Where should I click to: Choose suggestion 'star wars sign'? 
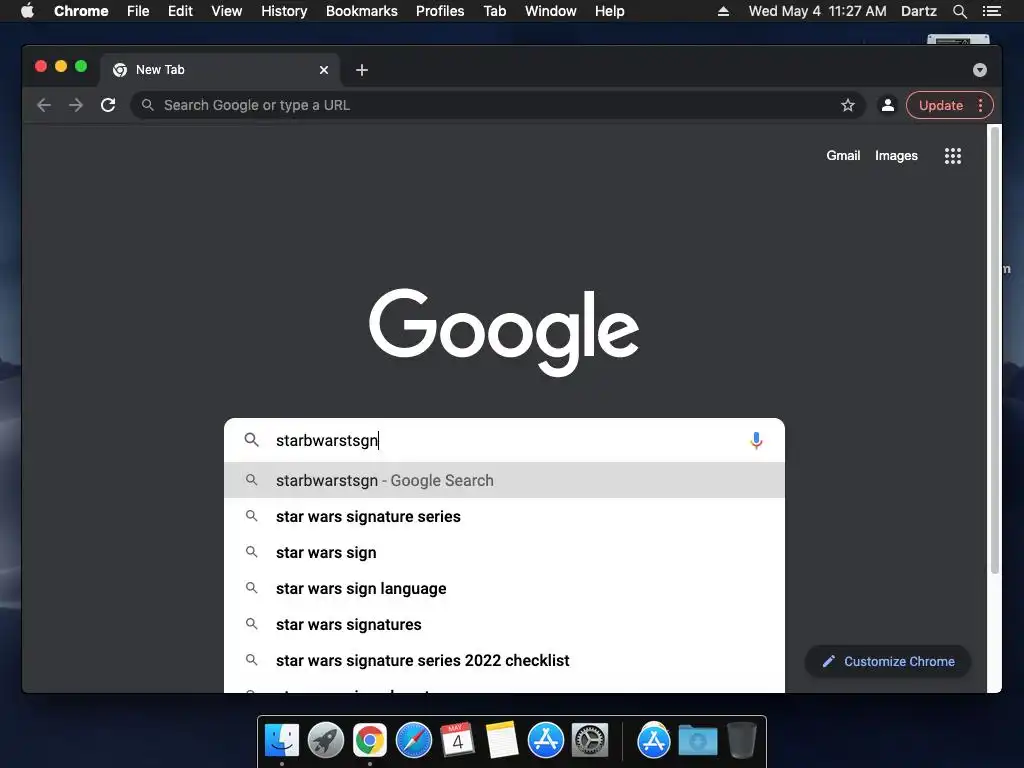[x=504, y=552]
